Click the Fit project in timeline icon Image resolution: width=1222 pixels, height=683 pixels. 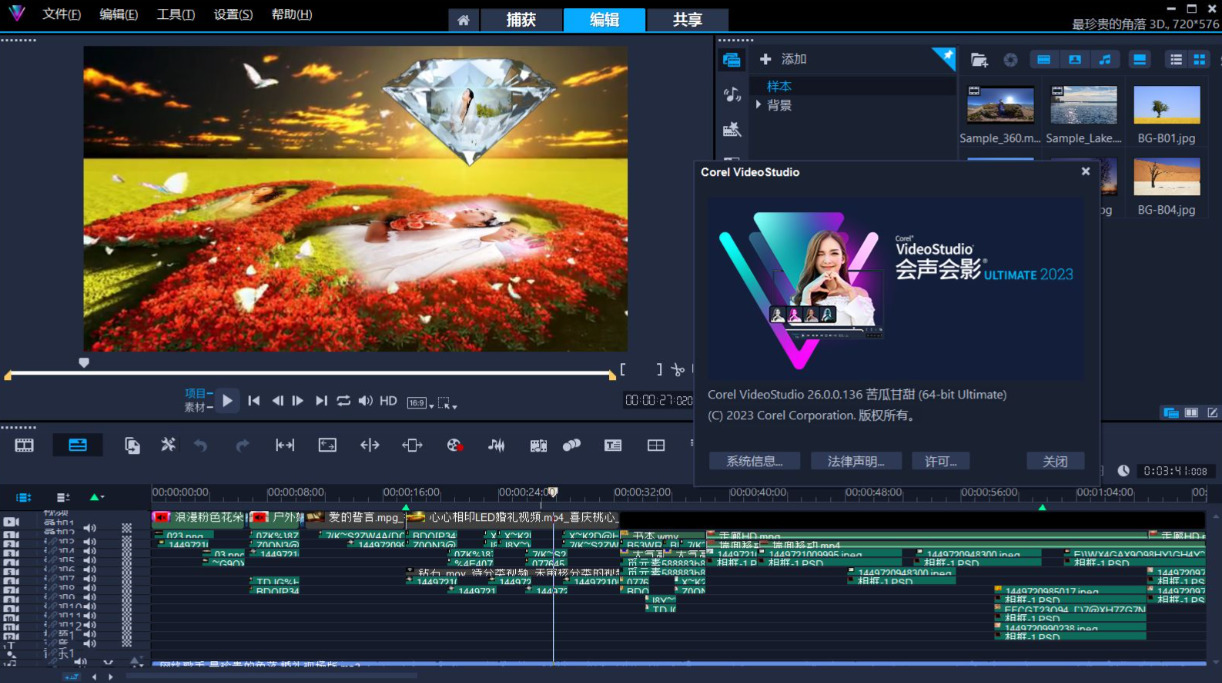pos(285,446)
